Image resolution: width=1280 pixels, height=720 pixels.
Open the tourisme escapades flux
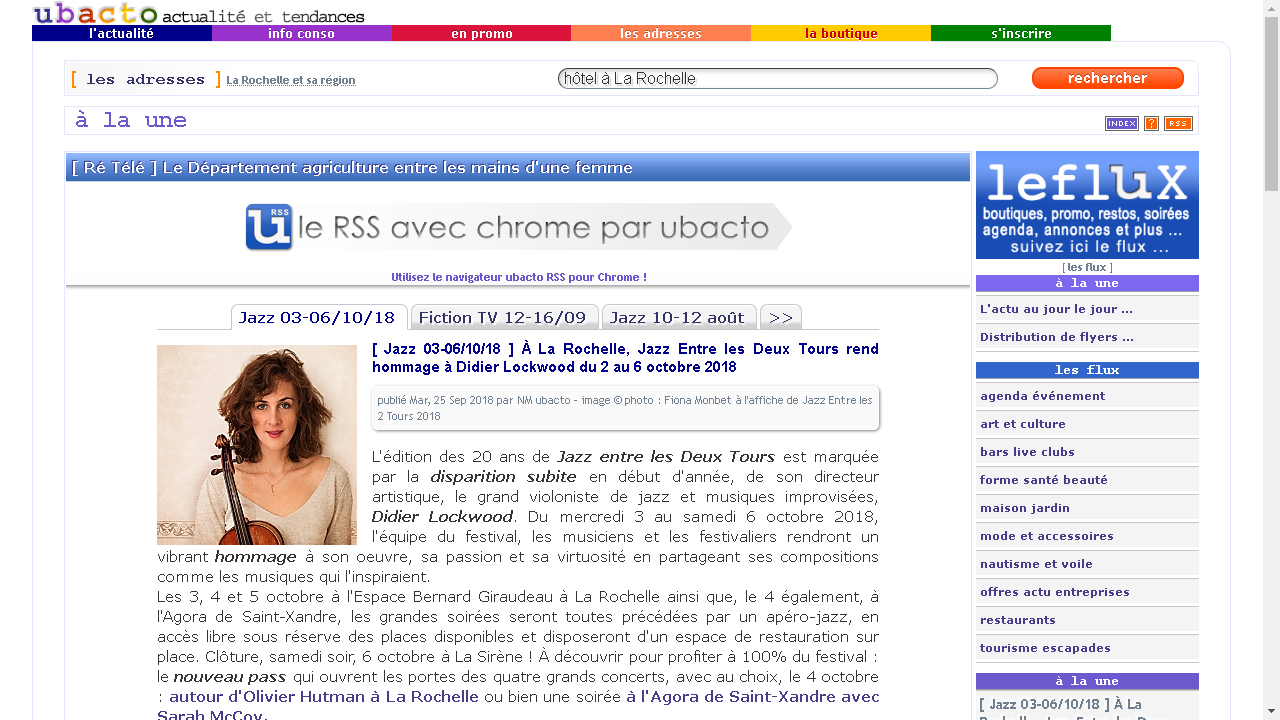[1087, 648]
